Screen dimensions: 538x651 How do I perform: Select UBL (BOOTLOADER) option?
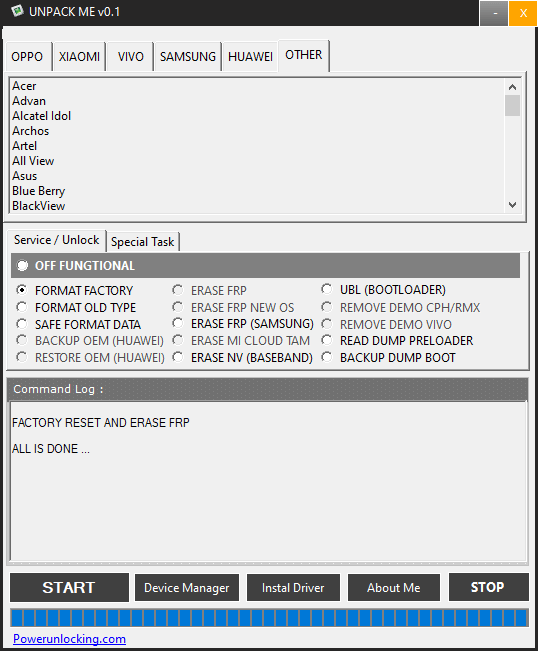327,289
